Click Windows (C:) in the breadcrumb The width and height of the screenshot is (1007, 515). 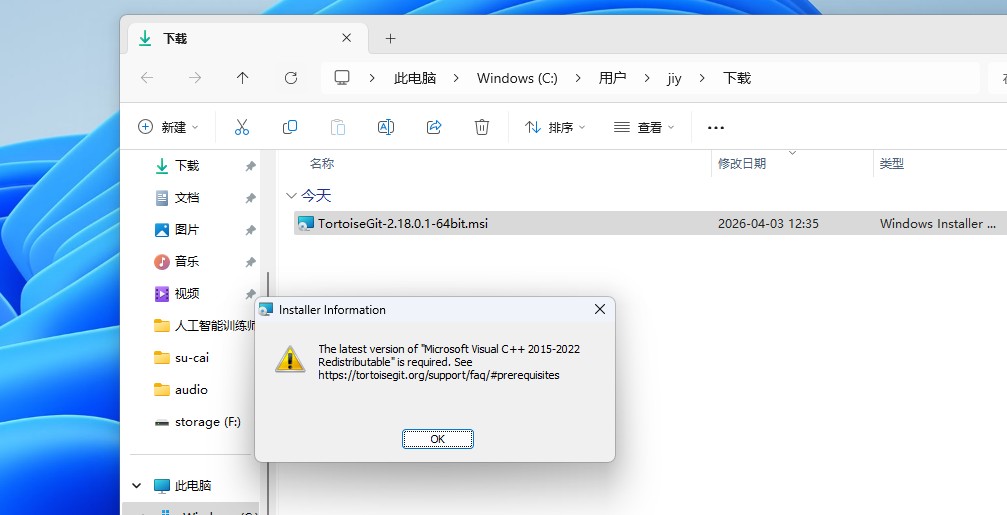tap(517, 78)
